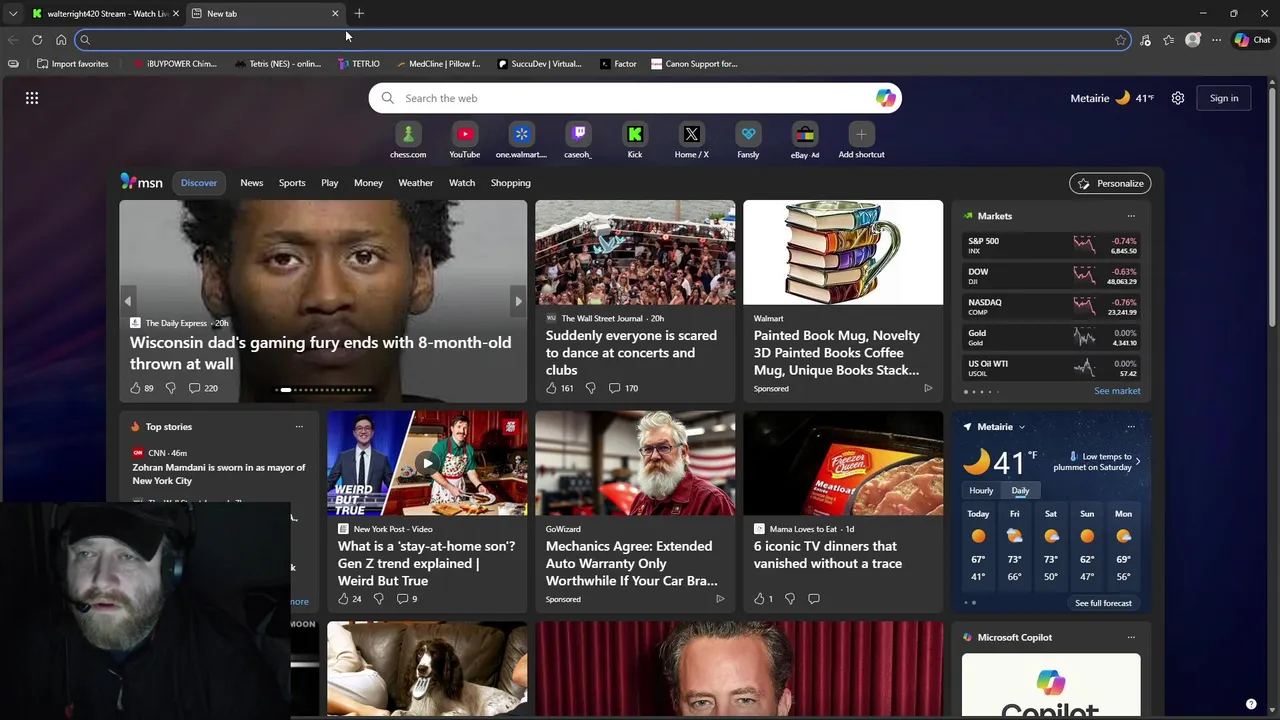Close the New tab tab
The width and height of the screenshot is (1280, 720).
(x=335, y=13)
